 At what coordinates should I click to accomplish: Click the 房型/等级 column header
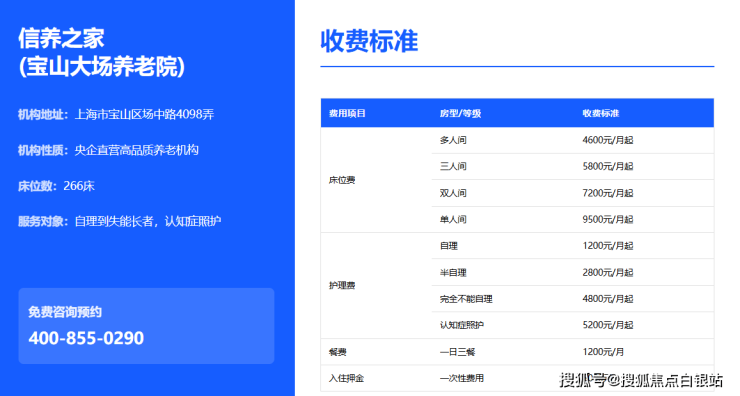click(x=460, y=113)
